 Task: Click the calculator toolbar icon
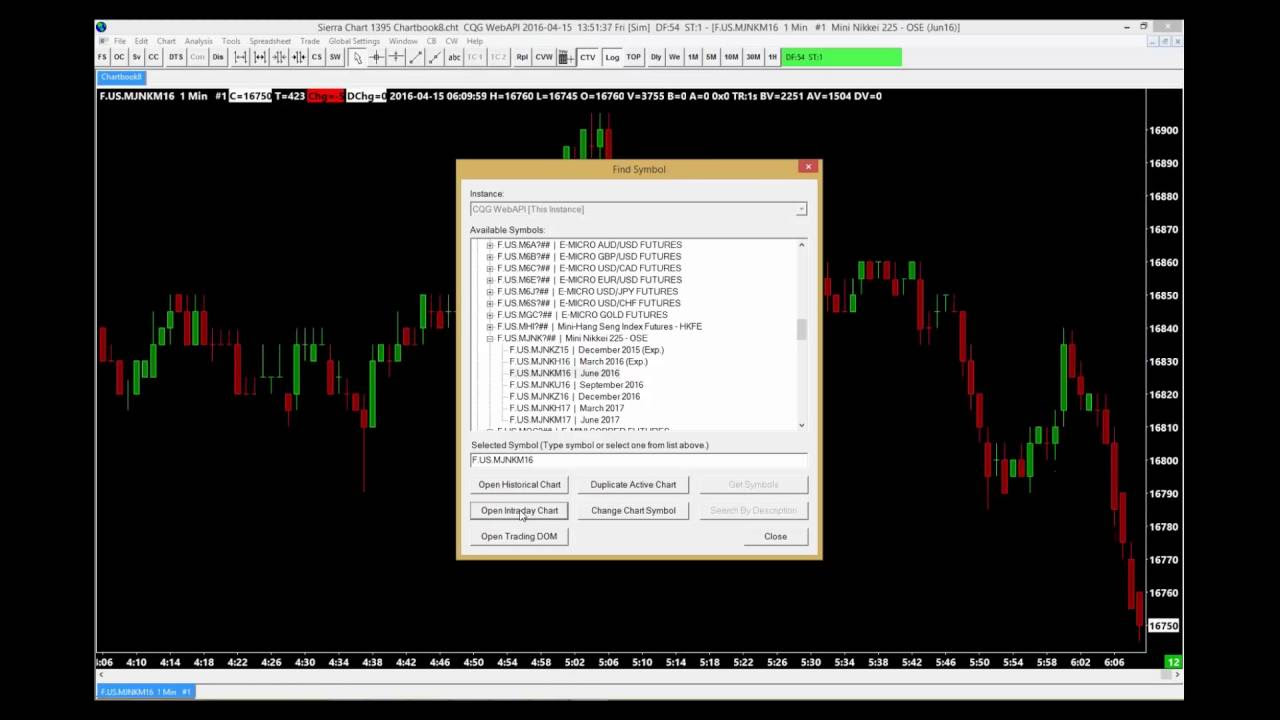tap(564, 57)
